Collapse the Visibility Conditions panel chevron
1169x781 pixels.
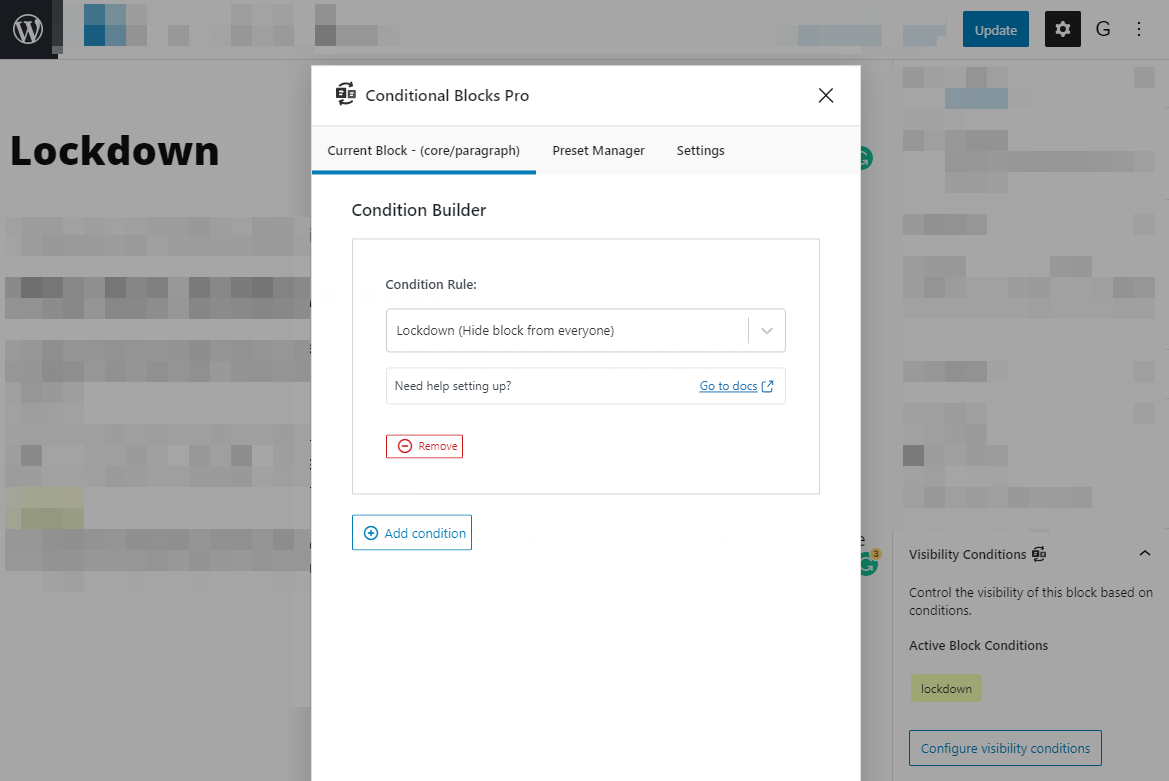1145,553
